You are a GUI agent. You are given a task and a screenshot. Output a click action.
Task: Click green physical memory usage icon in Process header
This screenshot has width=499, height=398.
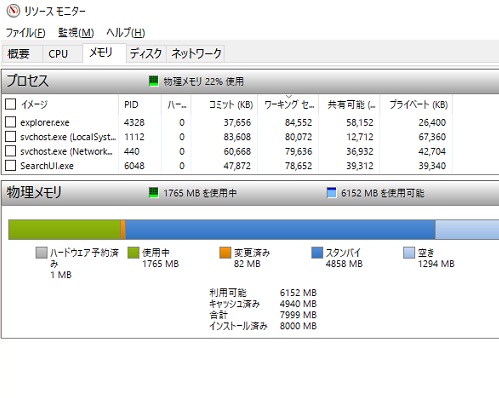tap(153, 81)
